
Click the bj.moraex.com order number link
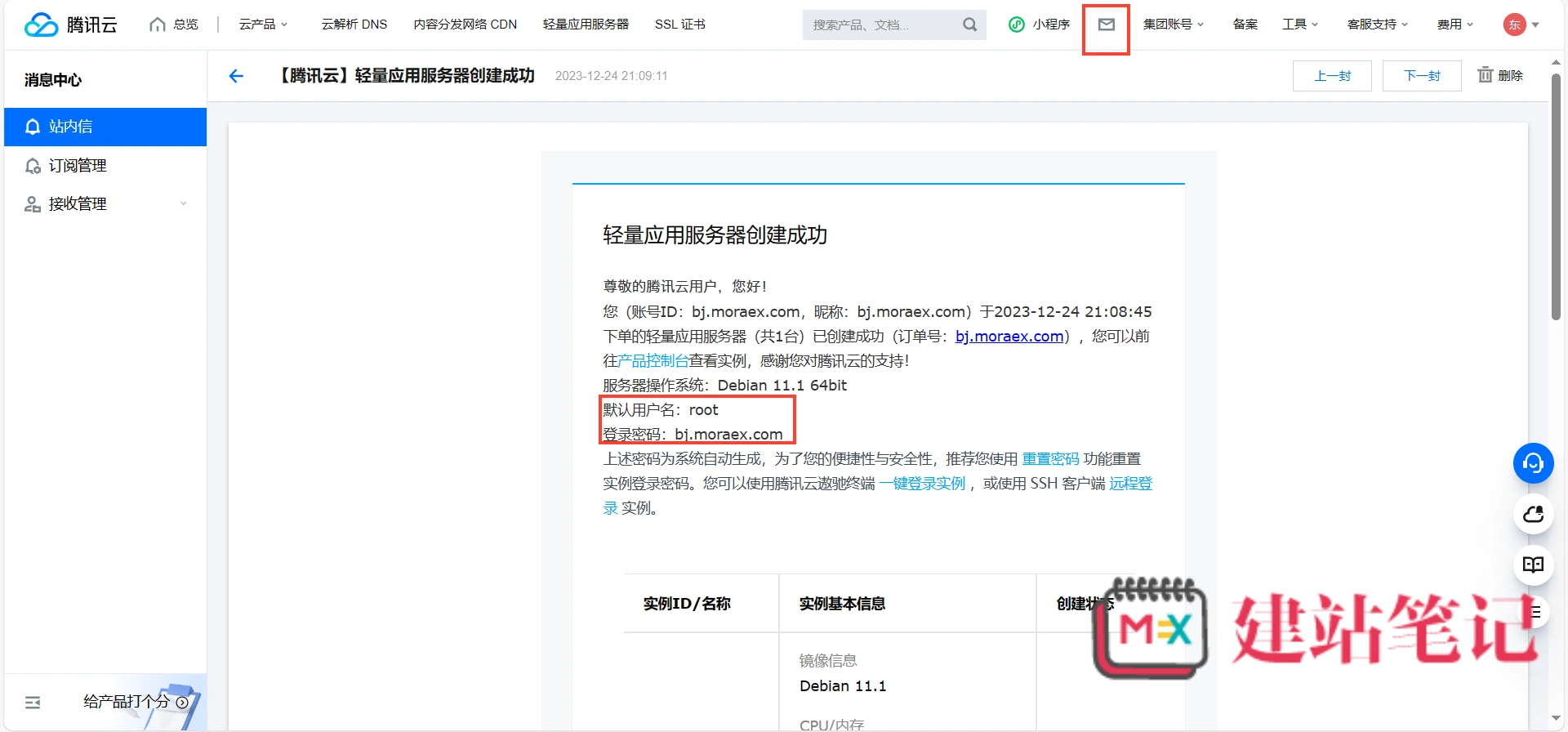pyautogui.click(x=1009, y=337)
